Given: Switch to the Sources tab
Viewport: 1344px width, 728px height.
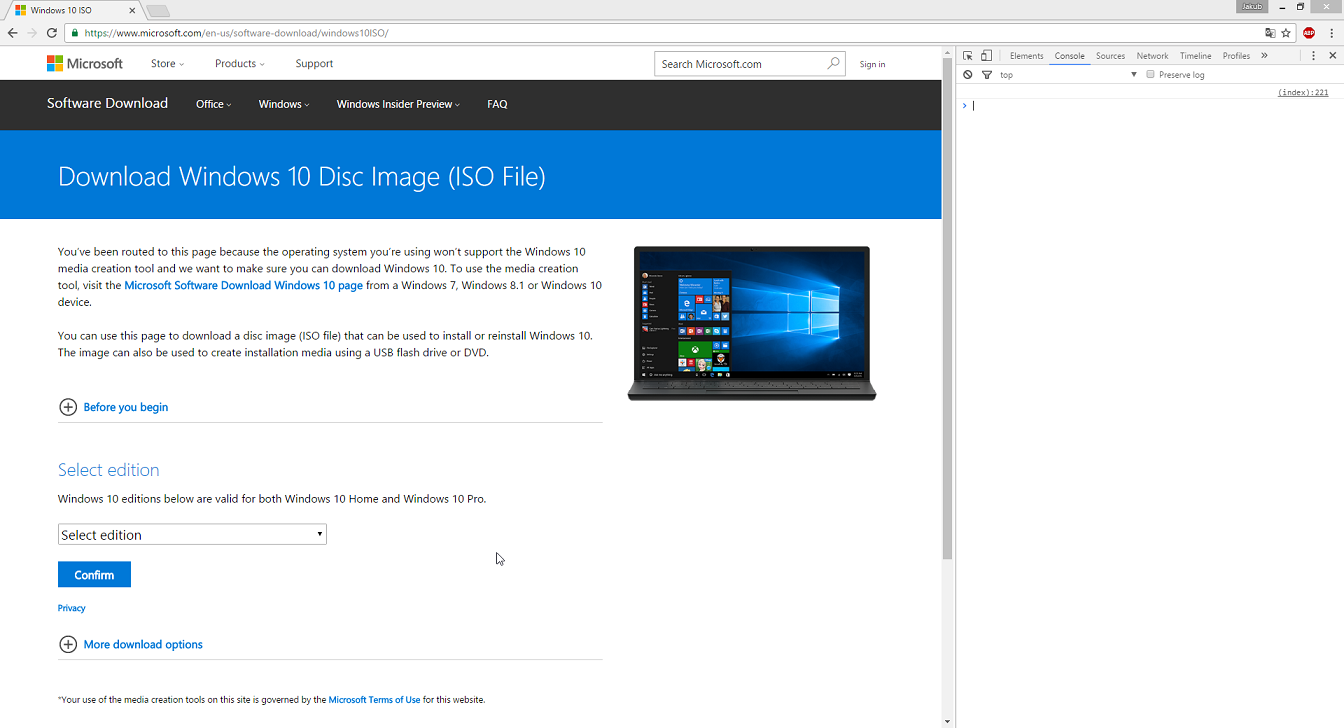Looking at the screenshot, I should click(x=1110, y=56).
